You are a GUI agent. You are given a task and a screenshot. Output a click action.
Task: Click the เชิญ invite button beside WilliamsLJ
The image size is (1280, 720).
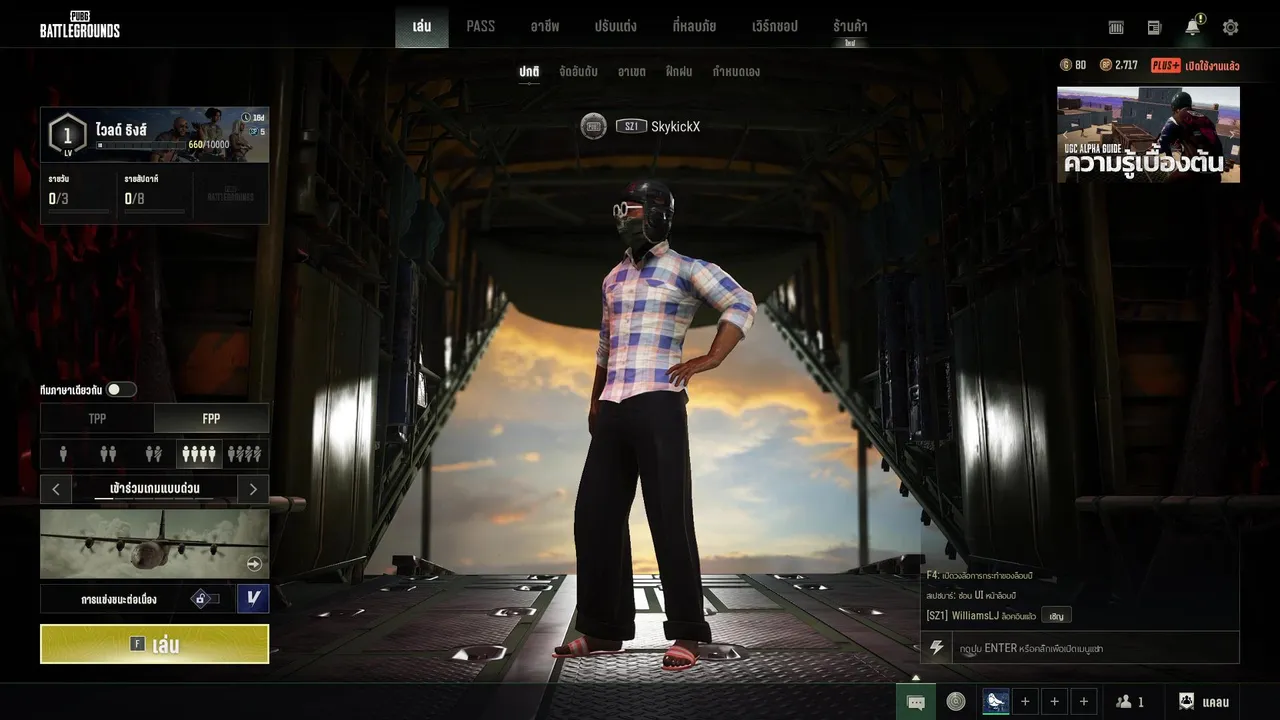(x=1056, y=615)
